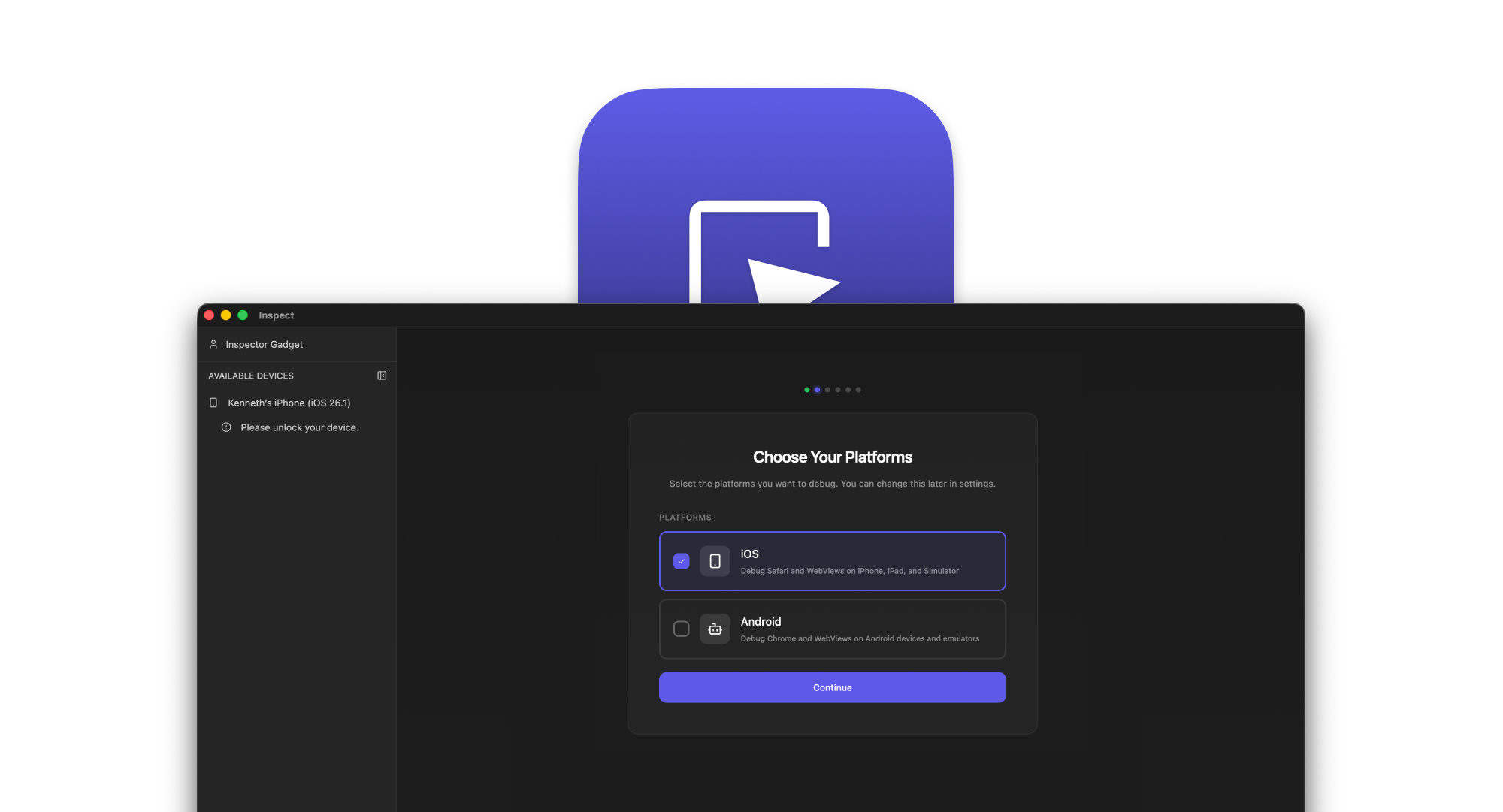Click the green fullscreen window button
1503x812 pixels.
coord(243,315)
